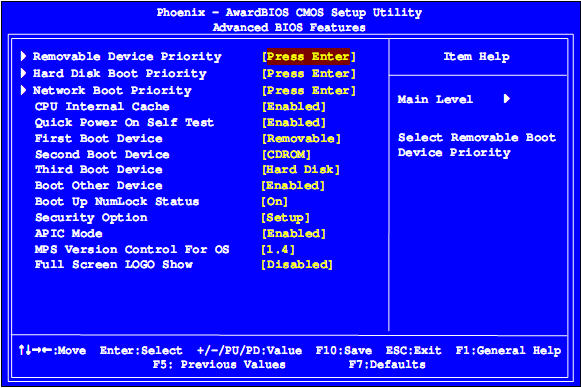Open highlighted Press Enter for Removable Device

click(x=309, y=56)
